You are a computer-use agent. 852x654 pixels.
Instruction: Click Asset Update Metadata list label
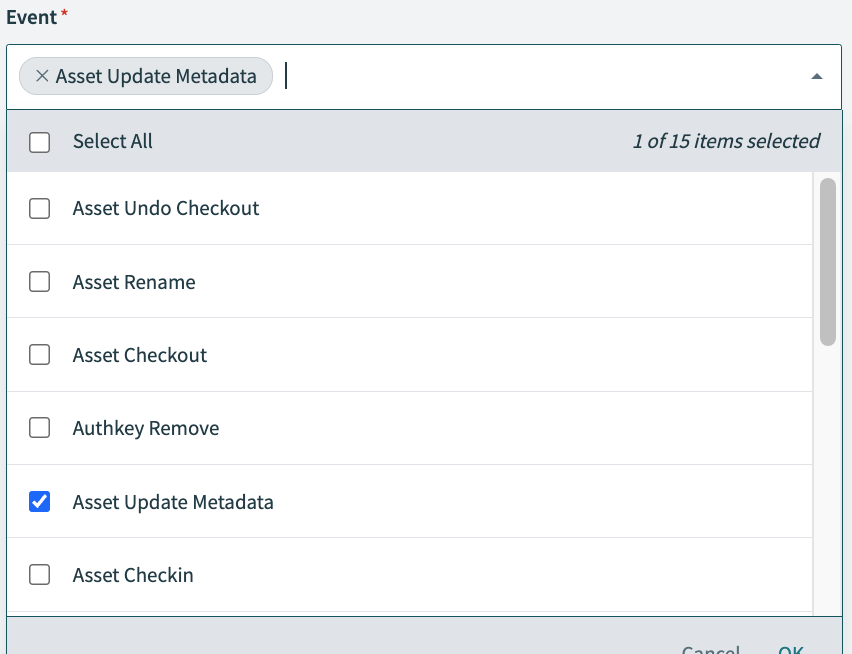coord(173,502)
